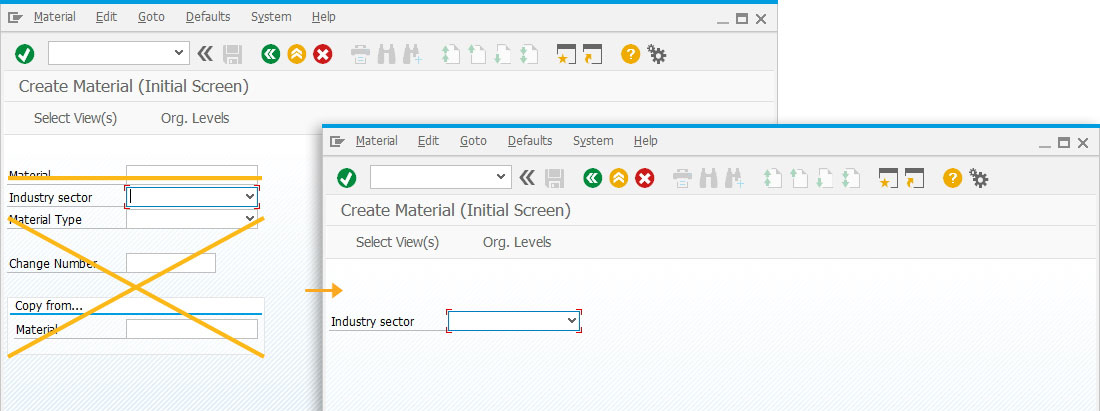Open the window menu icon left of Material in the back window
This screenshot has height=411, width=1100.
15,18
